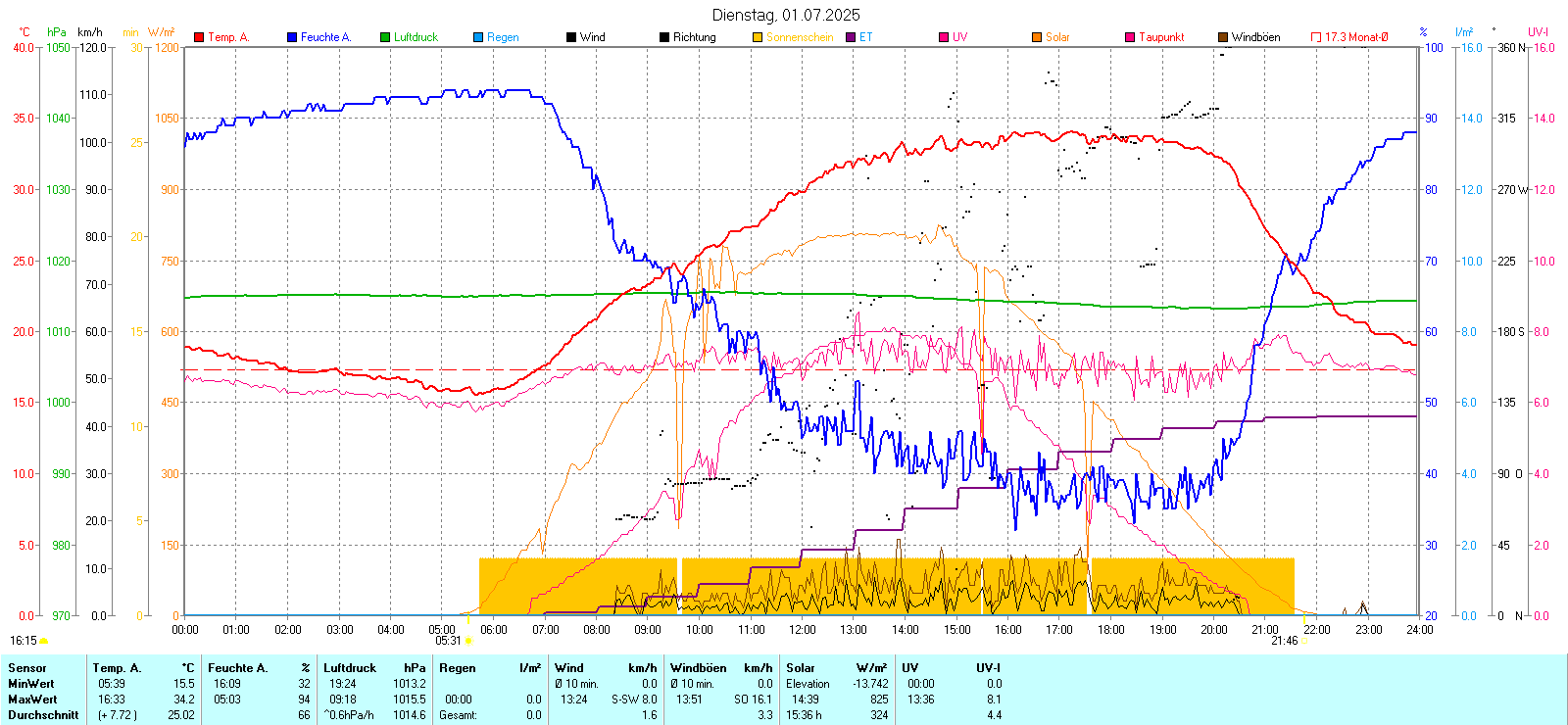1568x725 pixels.
Task: Click the 12:00 time axis label
Action: (802, 630)
